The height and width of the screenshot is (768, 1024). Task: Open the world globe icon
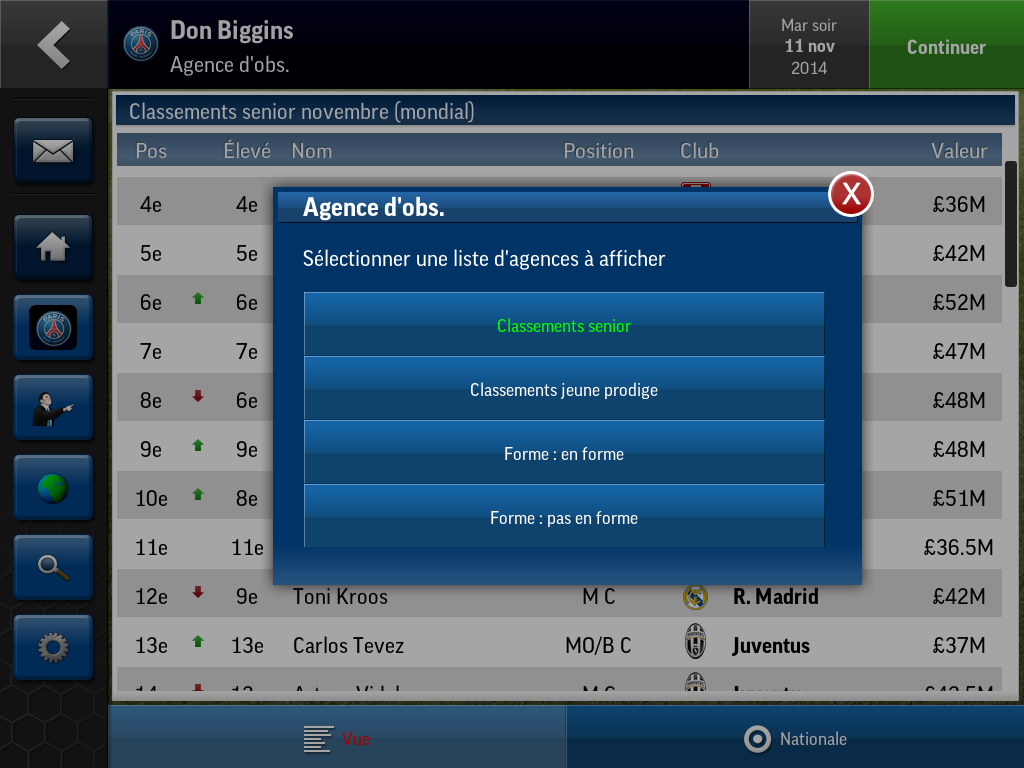tap(53, 488)
